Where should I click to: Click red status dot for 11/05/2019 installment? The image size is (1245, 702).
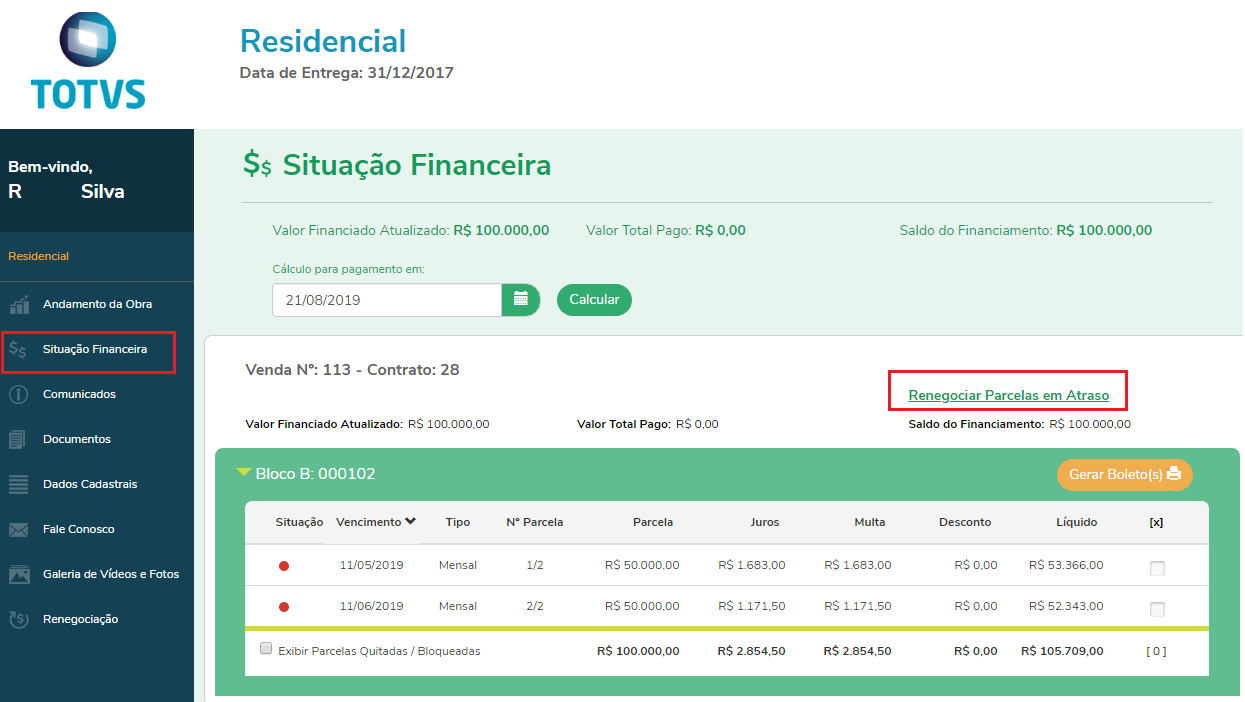coord(284,566)
